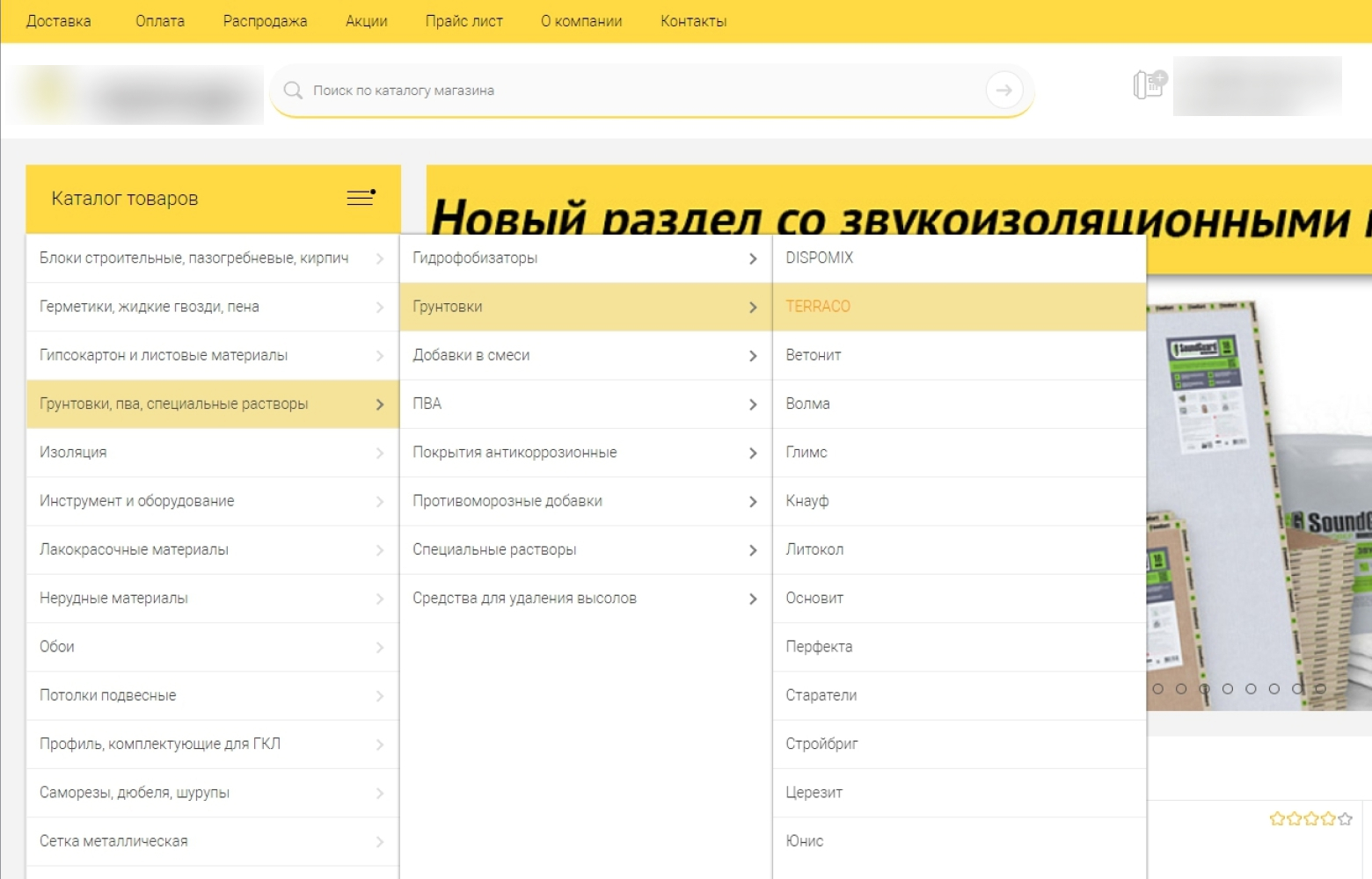Click the star rating icons
This screenshot has width=1372, height=879.
[1310, 819]
